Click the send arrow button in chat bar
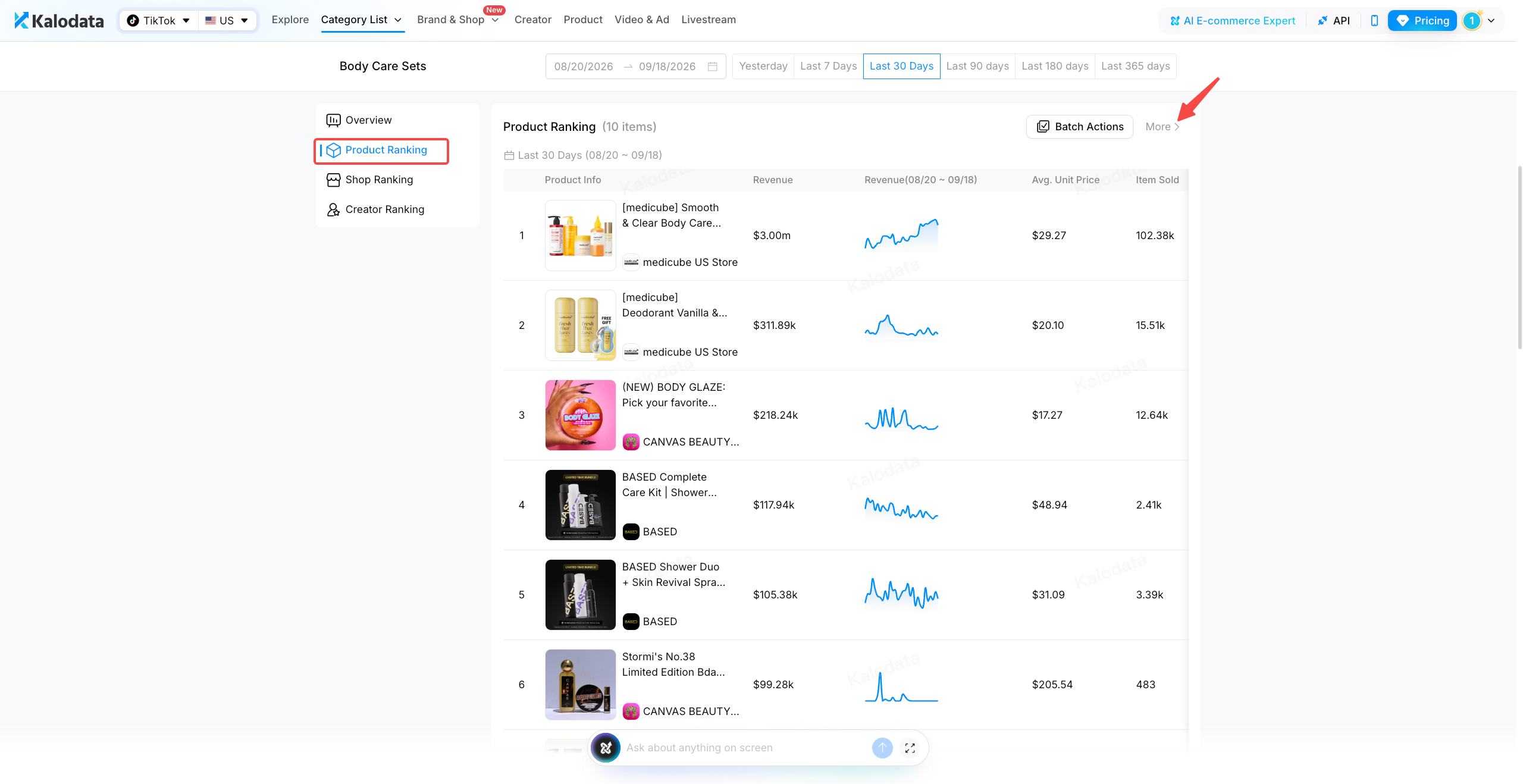 [882, 748]
